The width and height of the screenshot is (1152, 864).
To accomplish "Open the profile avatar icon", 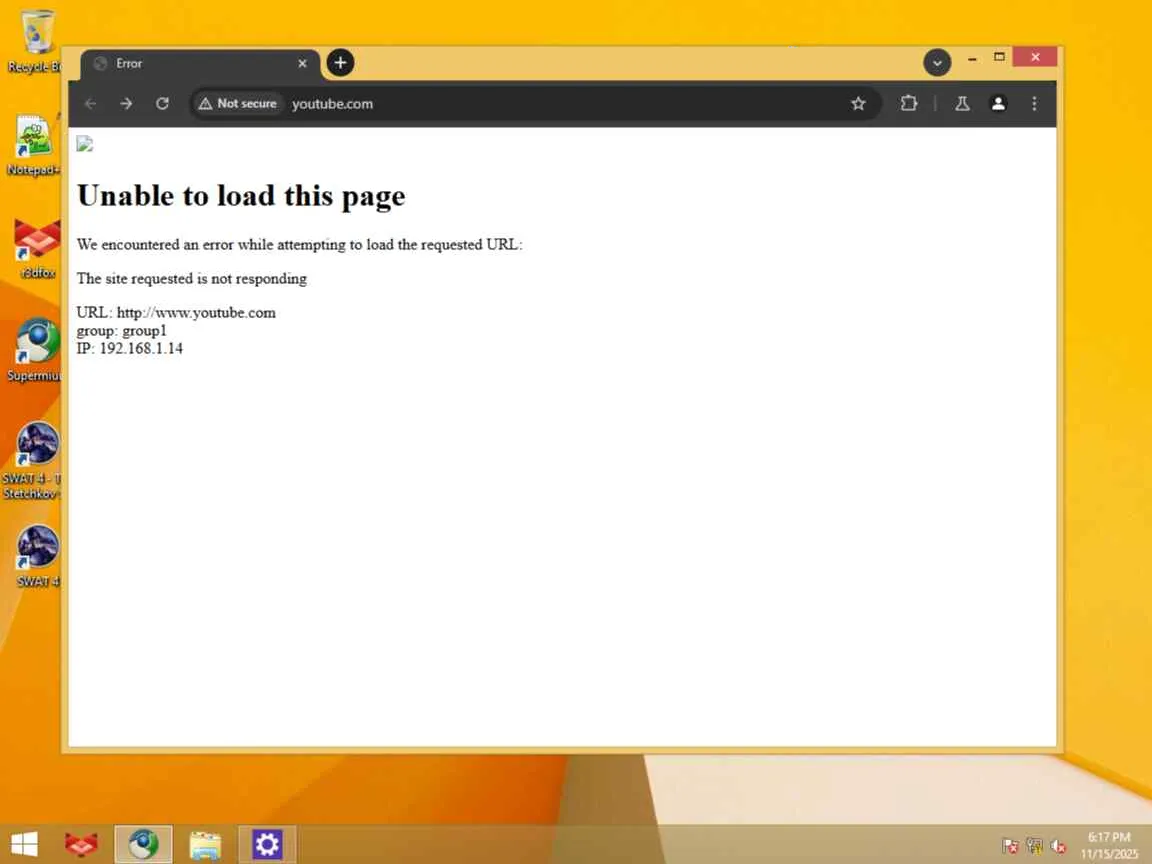I will (998, 104).
